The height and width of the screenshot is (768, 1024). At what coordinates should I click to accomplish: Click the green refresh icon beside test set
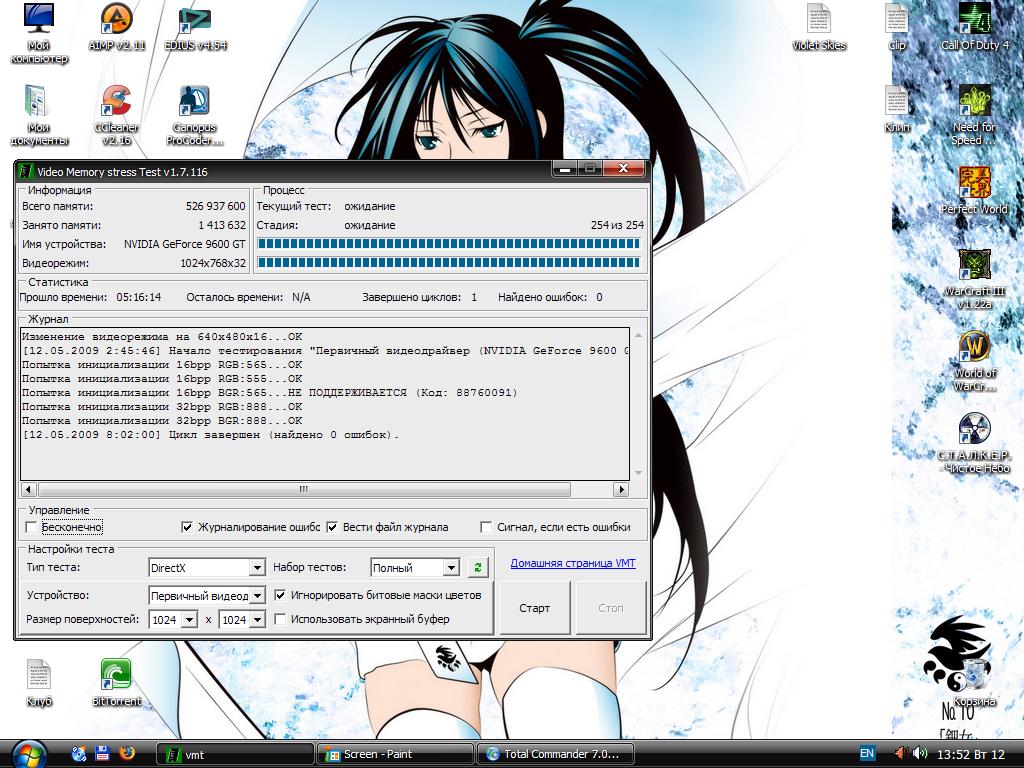[x=478, y=568]
